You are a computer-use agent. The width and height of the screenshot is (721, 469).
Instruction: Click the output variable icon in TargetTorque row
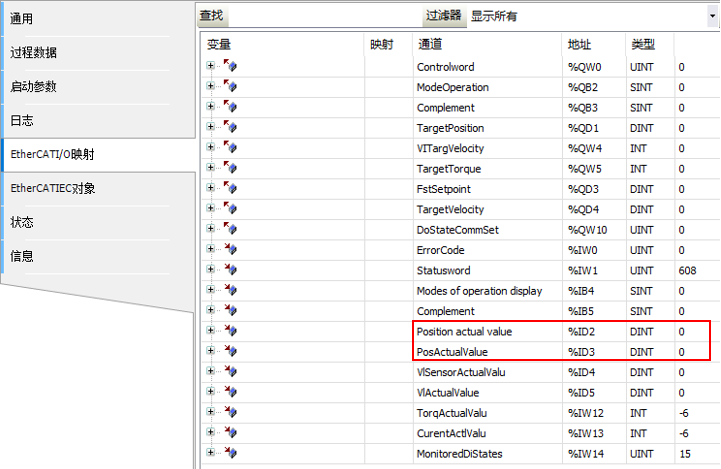point(230,167)
